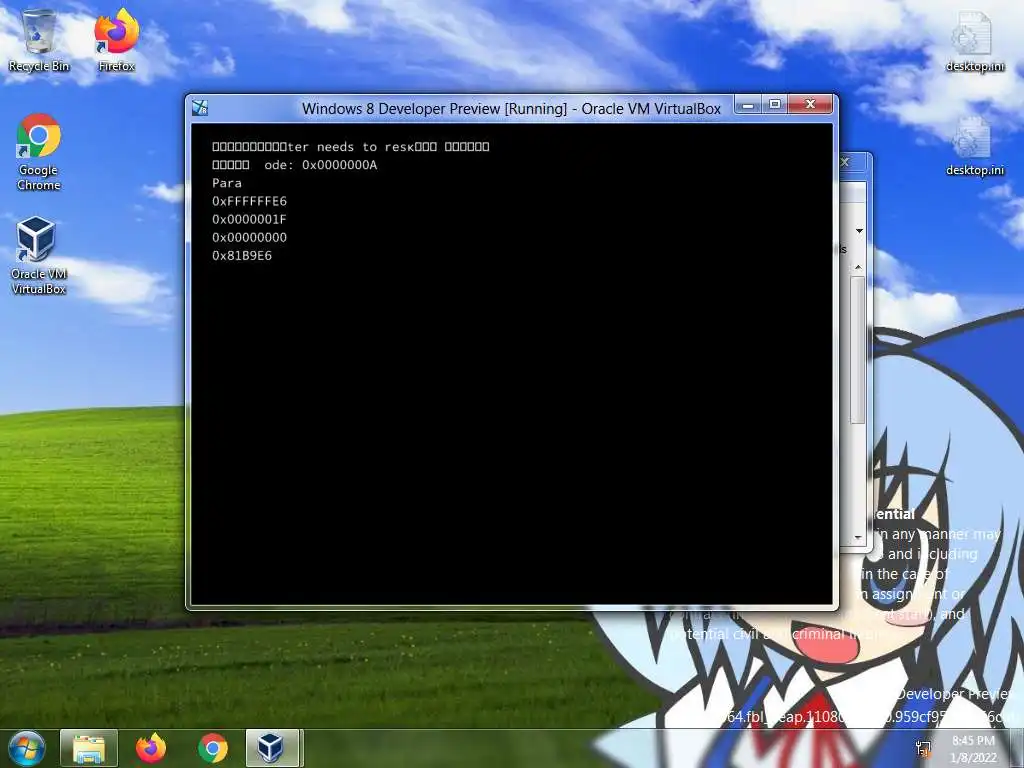The width and height of the screenshot is (1024, 768).
Task: Activate the VirtualBox taskbar button
Action: (272, 748)
